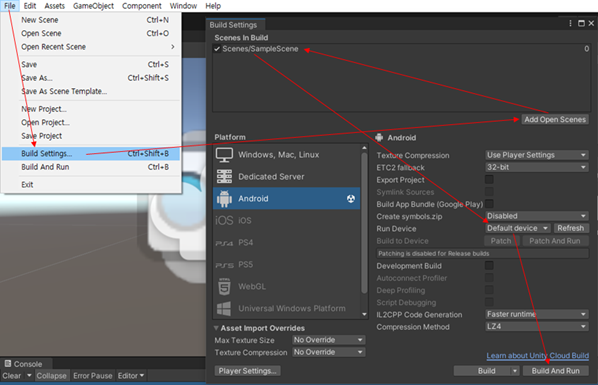Select the Universal Windows Platform logo icon

224,308
